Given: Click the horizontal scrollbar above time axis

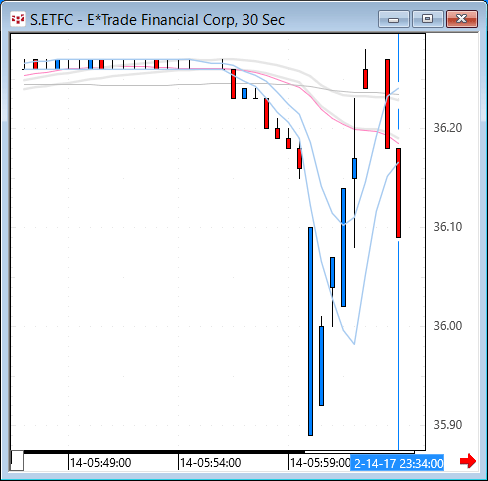Looking at the screenshot, I should 219,452.
